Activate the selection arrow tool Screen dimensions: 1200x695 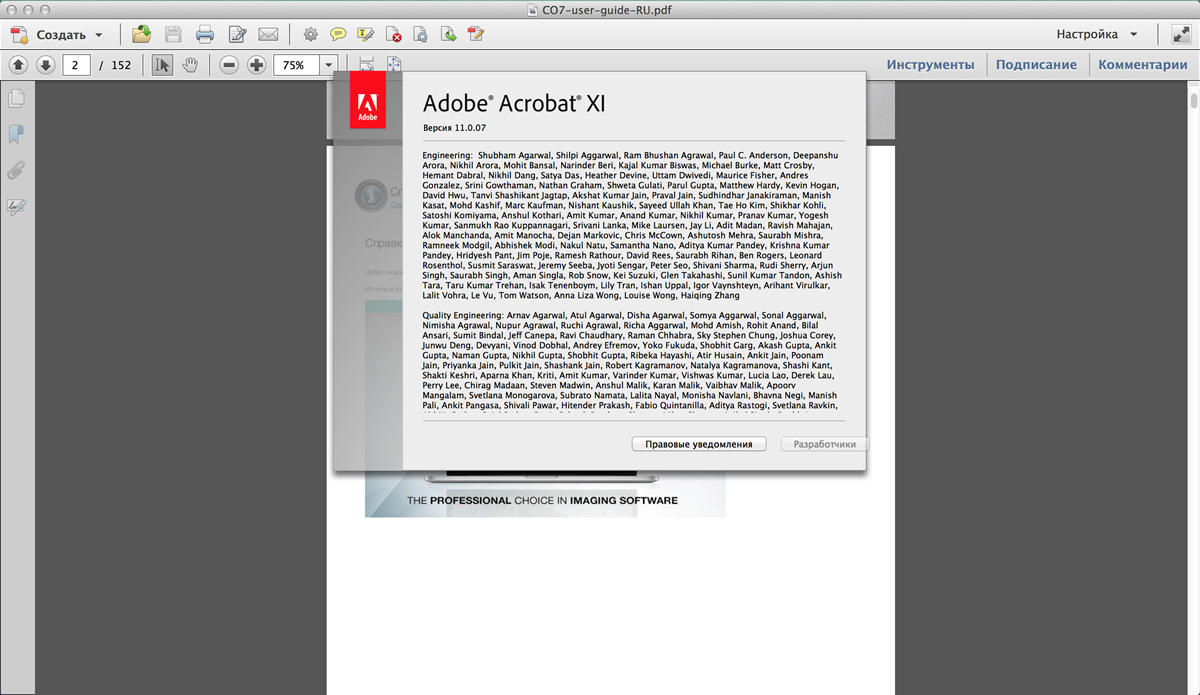coord(162,65)
